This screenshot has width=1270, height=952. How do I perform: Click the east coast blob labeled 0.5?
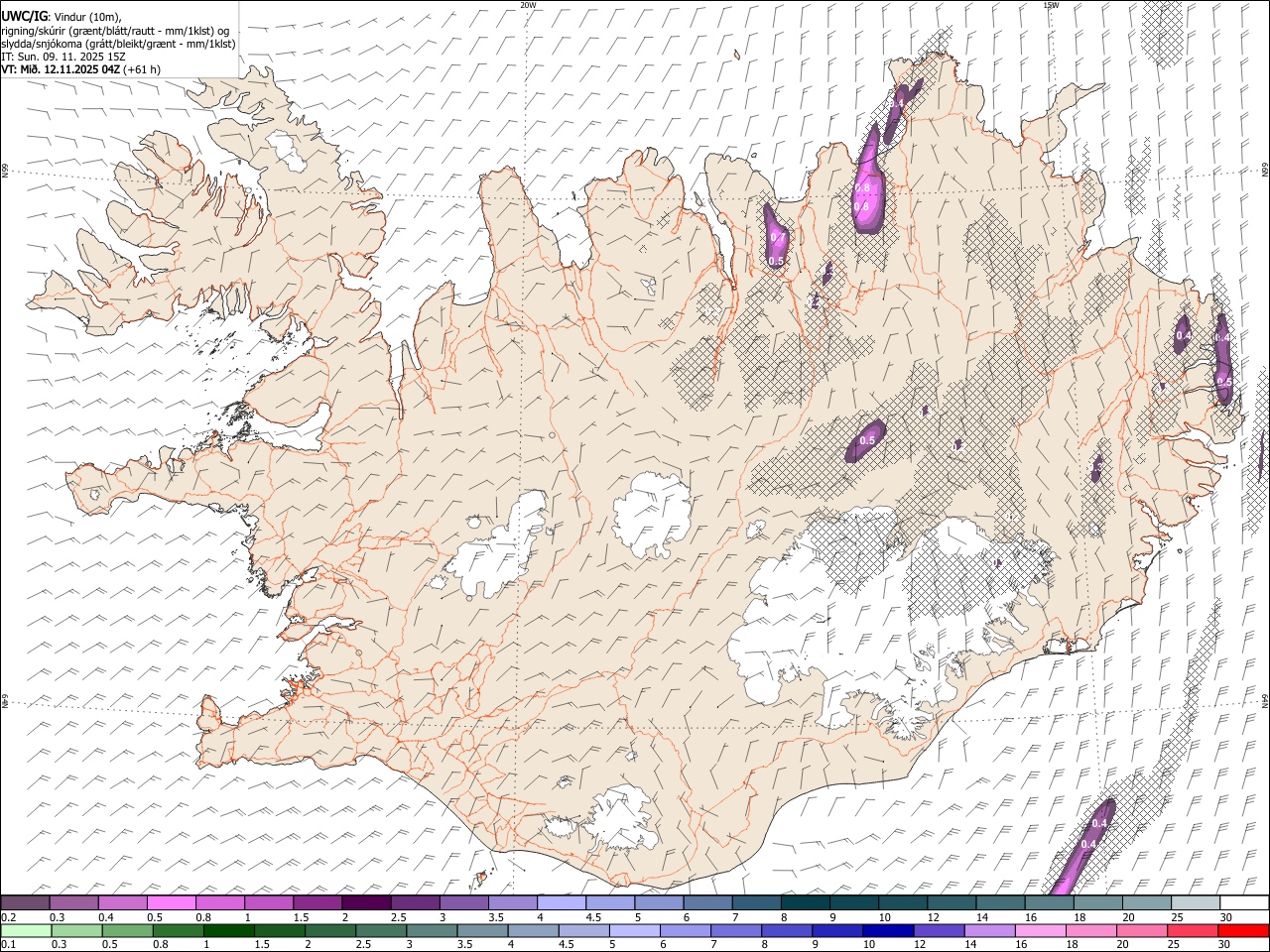pos(1223,362)
